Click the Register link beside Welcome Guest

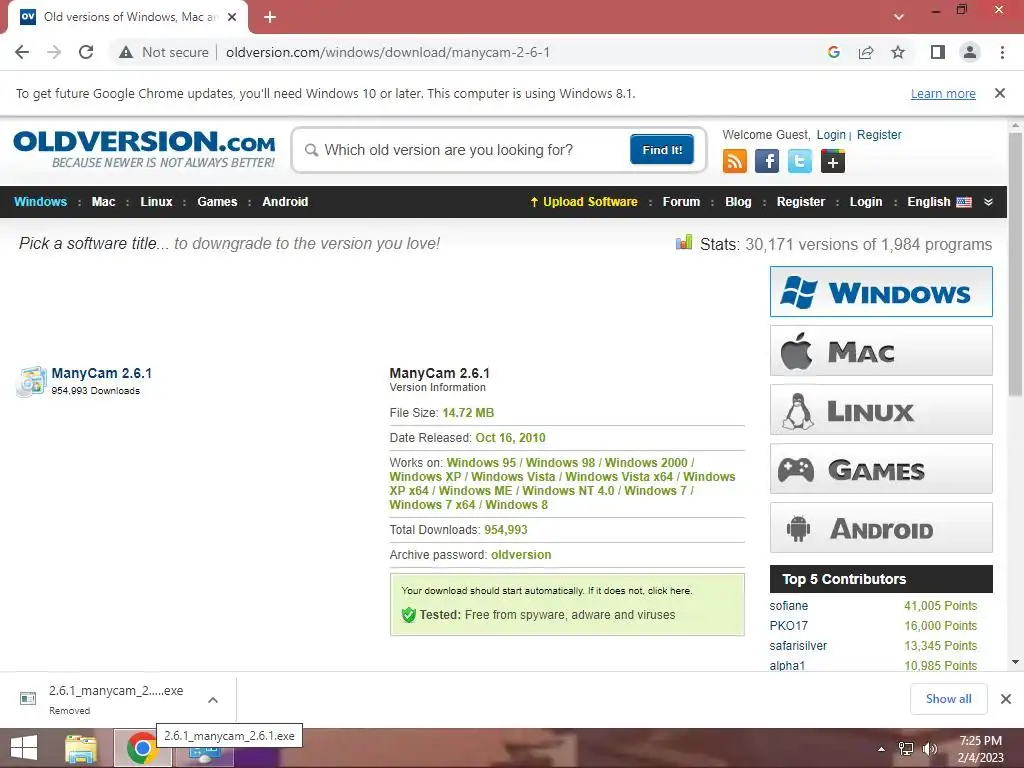pyautogui.click(x=878, y=135)
